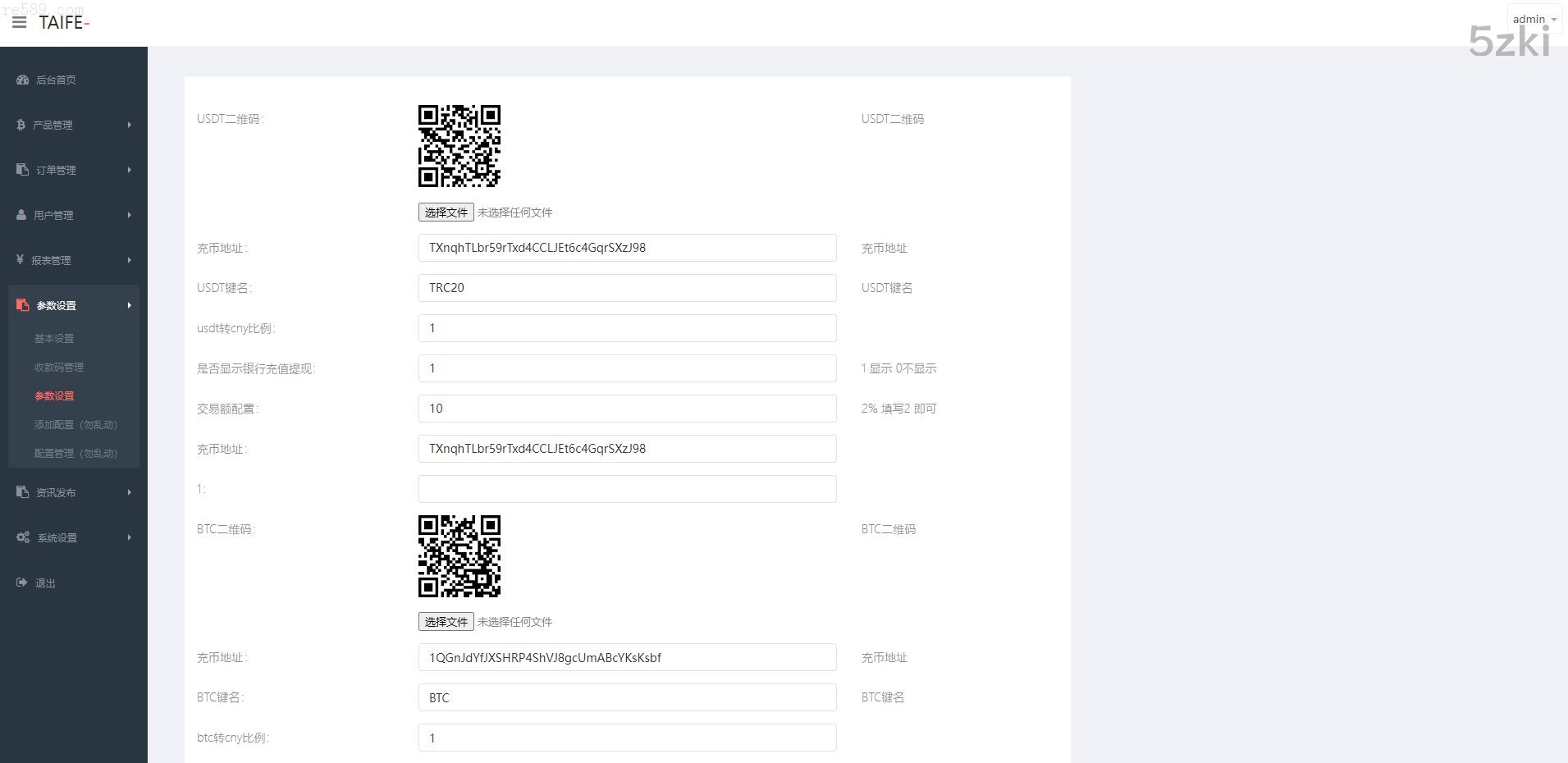Click the gears icon for 系统设置
The image size is (1568, 763).
point(22,537)
